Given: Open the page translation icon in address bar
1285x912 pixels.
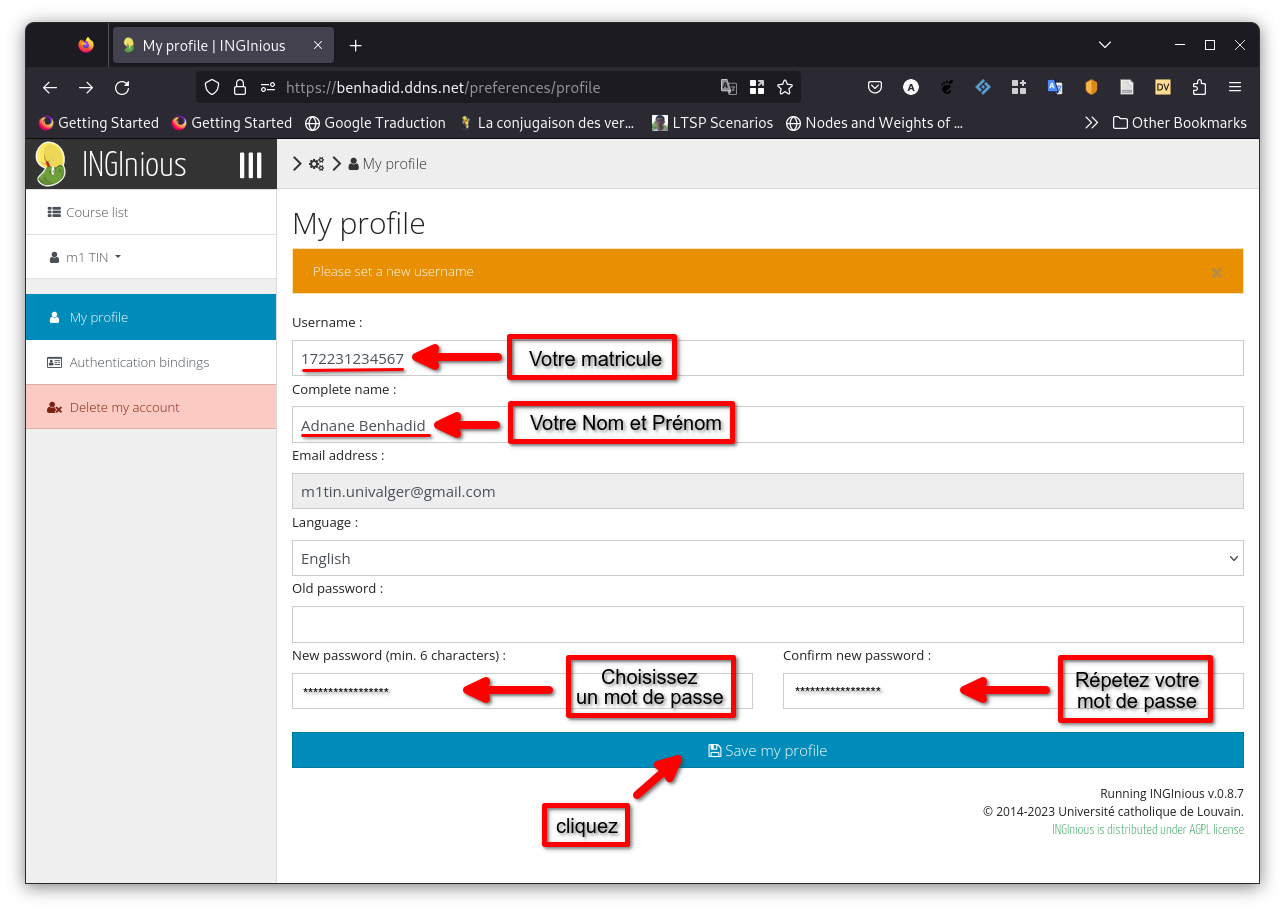Looking at the screenshot, I should (729, 88).
